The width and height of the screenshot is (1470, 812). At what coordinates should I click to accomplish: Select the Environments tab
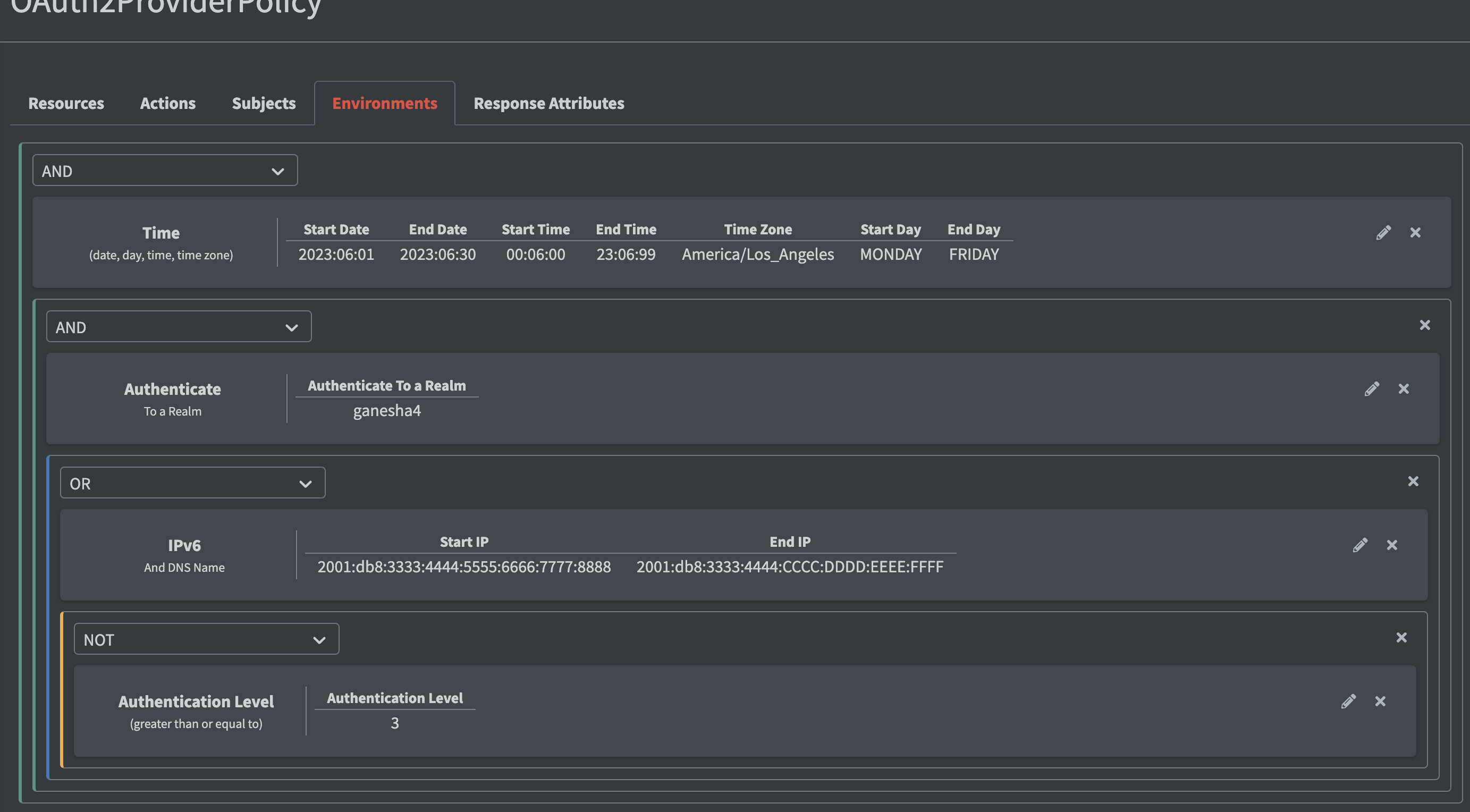click(385, 103)
